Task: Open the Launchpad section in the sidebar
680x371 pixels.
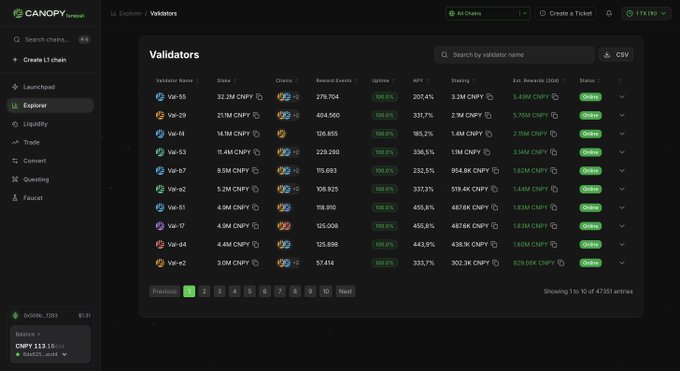Action: pos(50,87)
